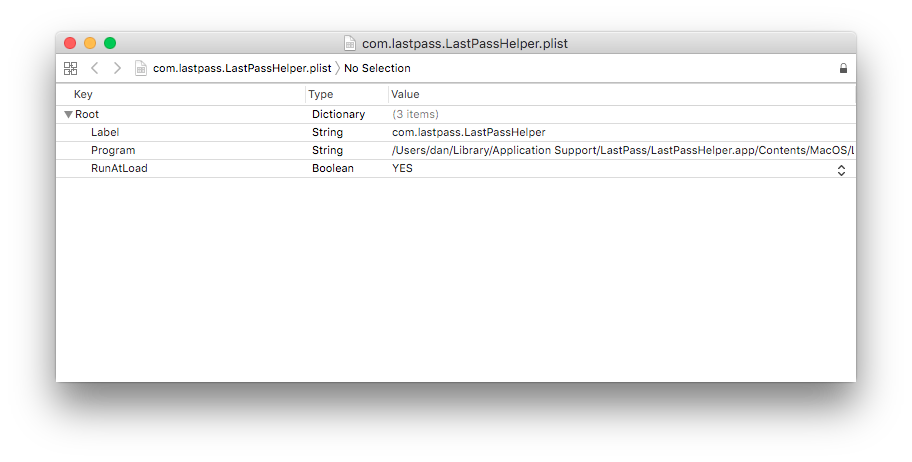Click the Boolean type of RunAtLoad
The width and height of the screenshot is (912, 462).
(333, 168)
